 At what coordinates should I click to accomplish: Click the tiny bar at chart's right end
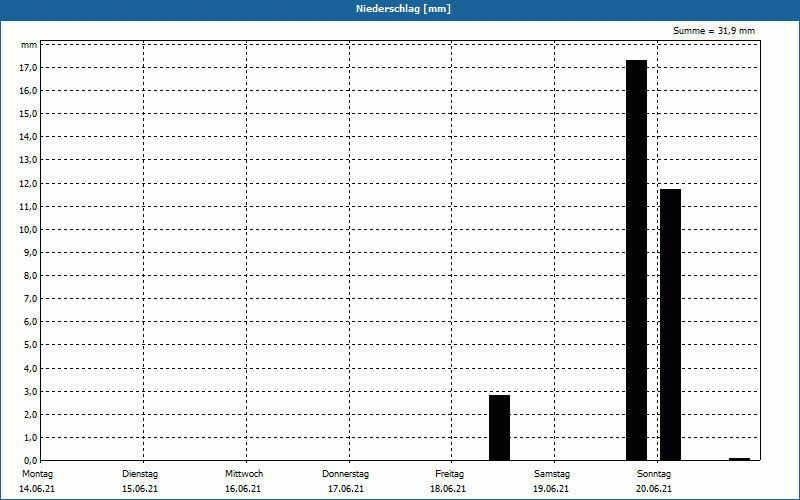tap(739, 459)
